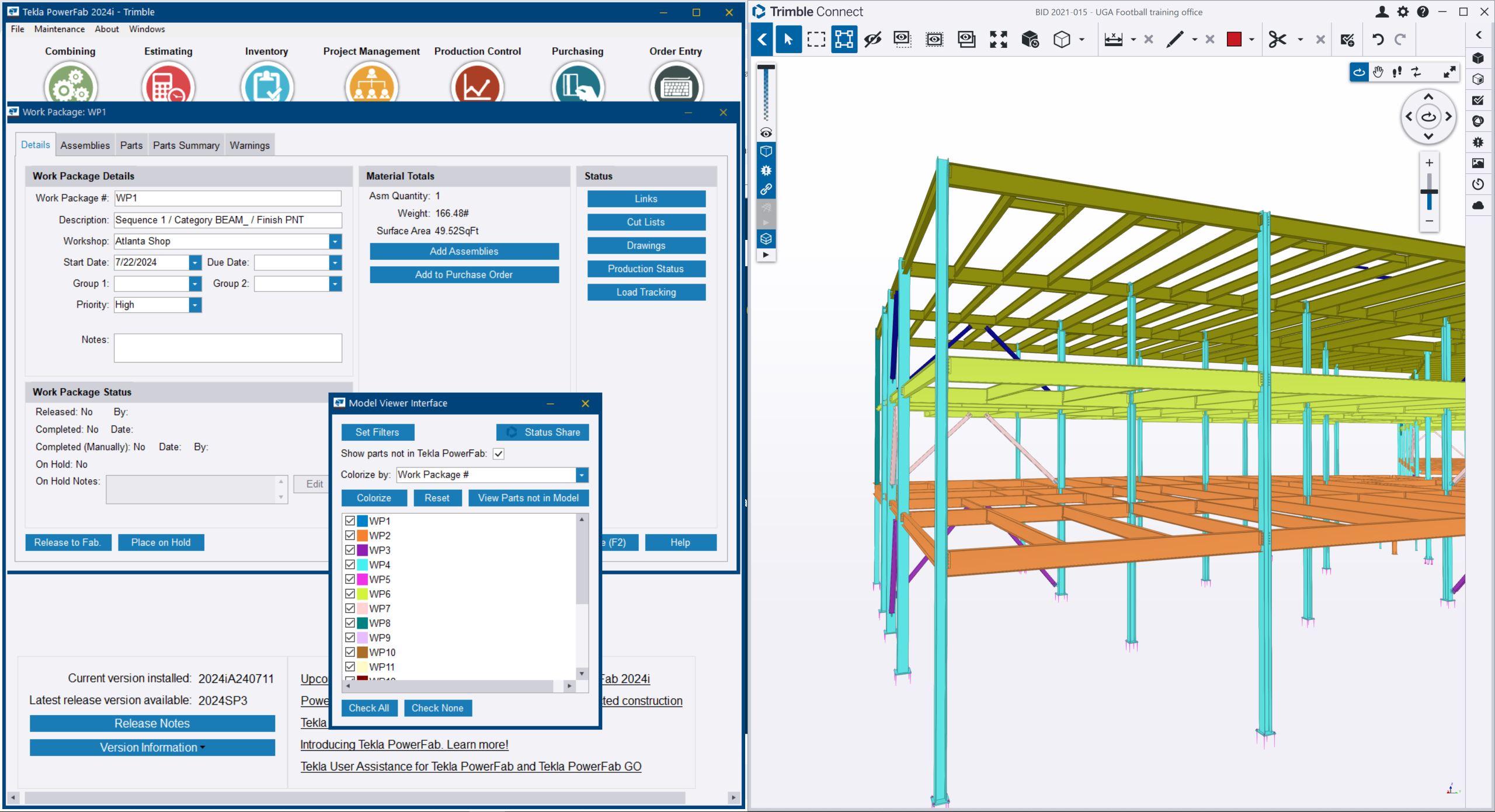Expand the red markup color dropdown arrow

pyautogui.click(x=1251, y=40)
